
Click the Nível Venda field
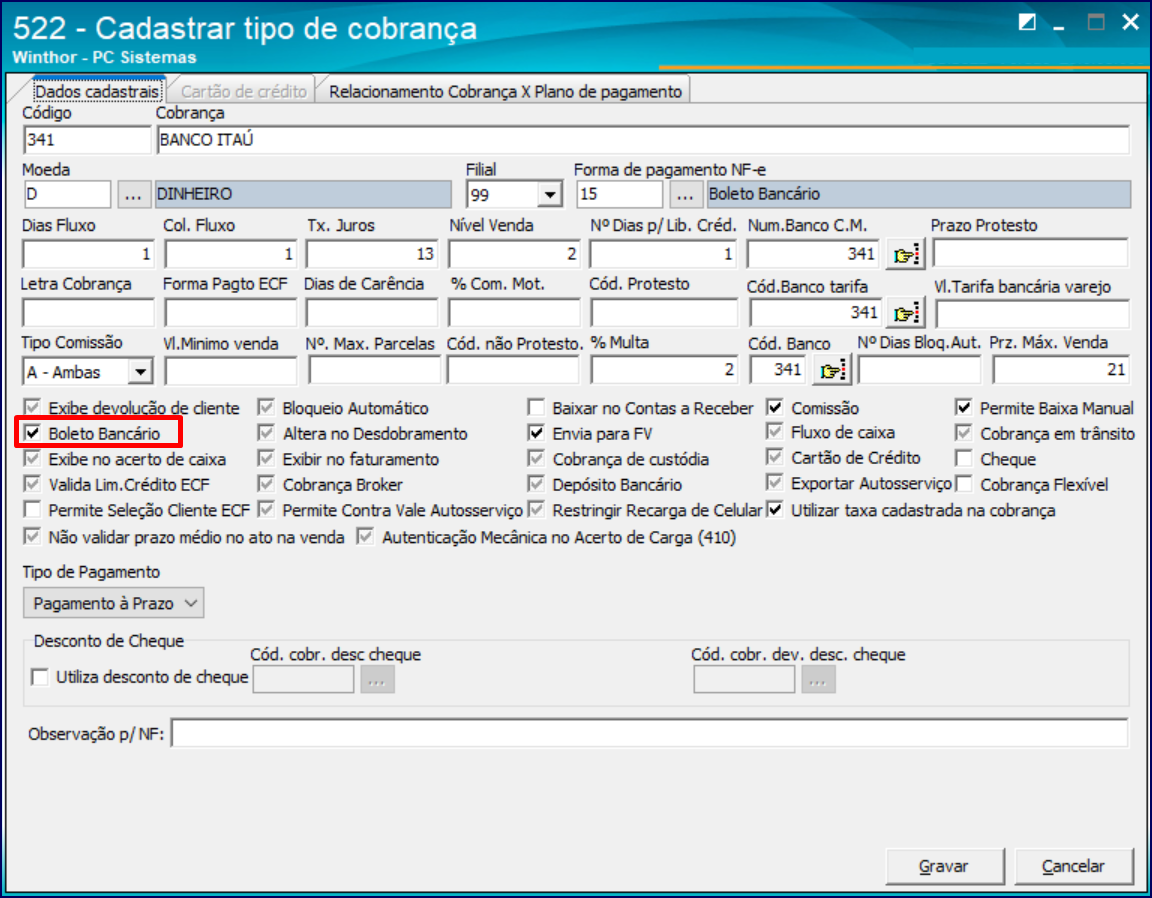click(514, 254)
